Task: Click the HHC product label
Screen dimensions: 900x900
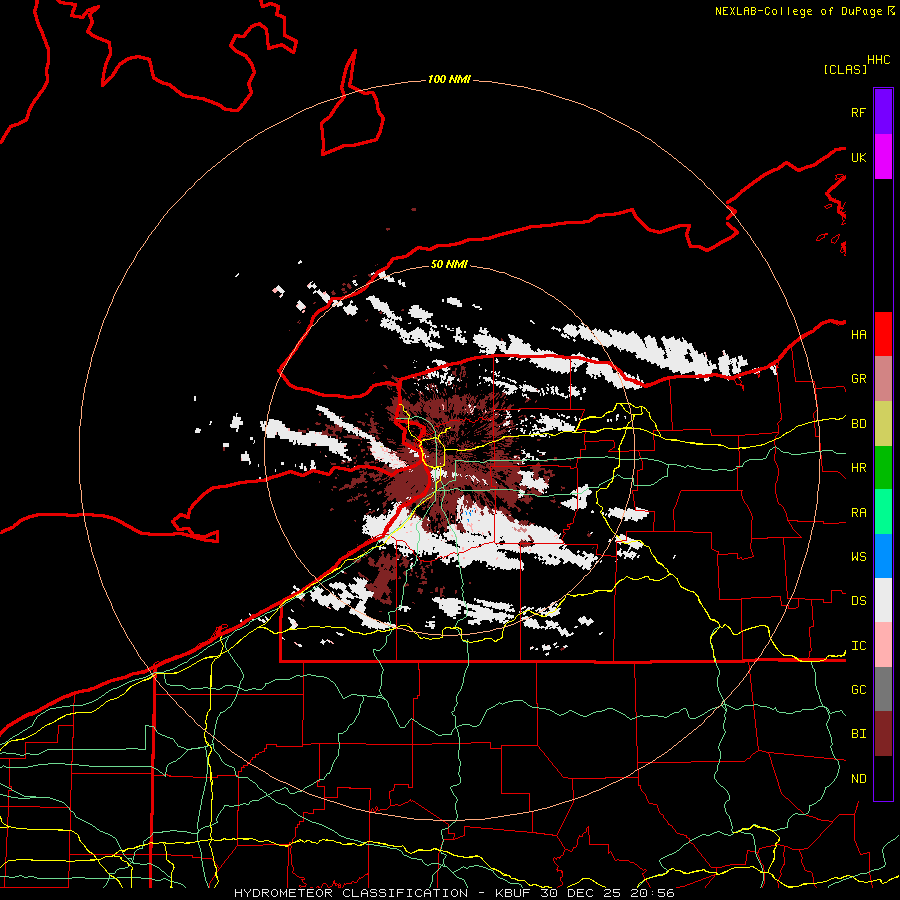Action: (878, 60)
